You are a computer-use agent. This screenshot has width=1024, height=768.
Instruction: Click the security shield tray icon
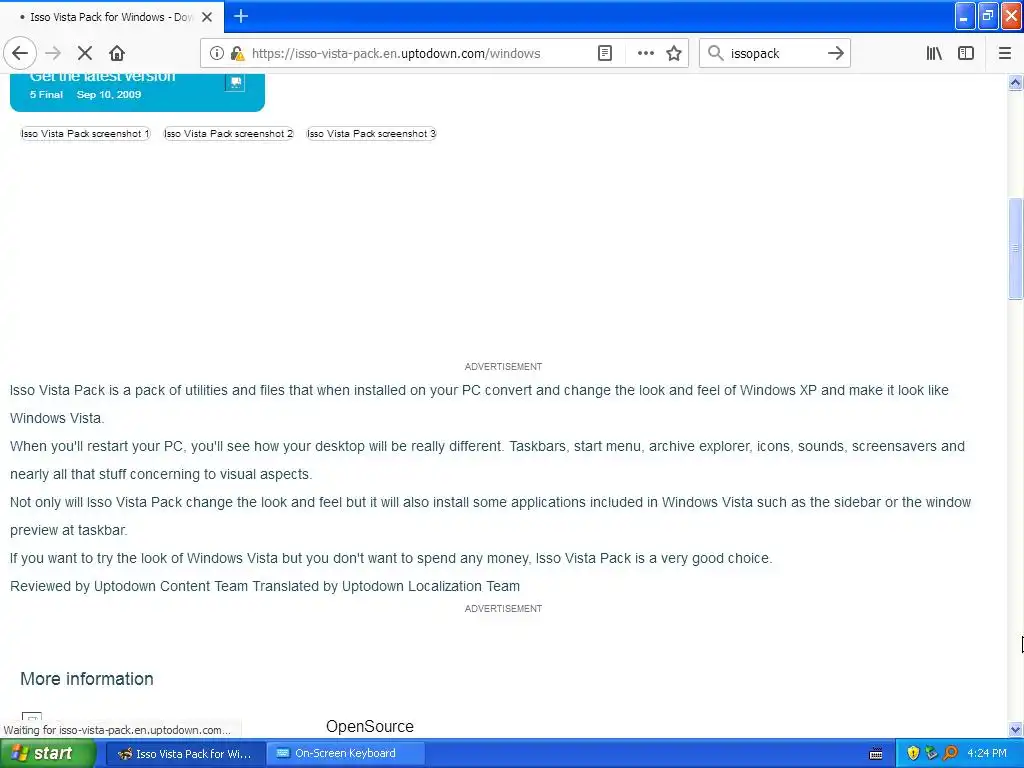(913, 754)
